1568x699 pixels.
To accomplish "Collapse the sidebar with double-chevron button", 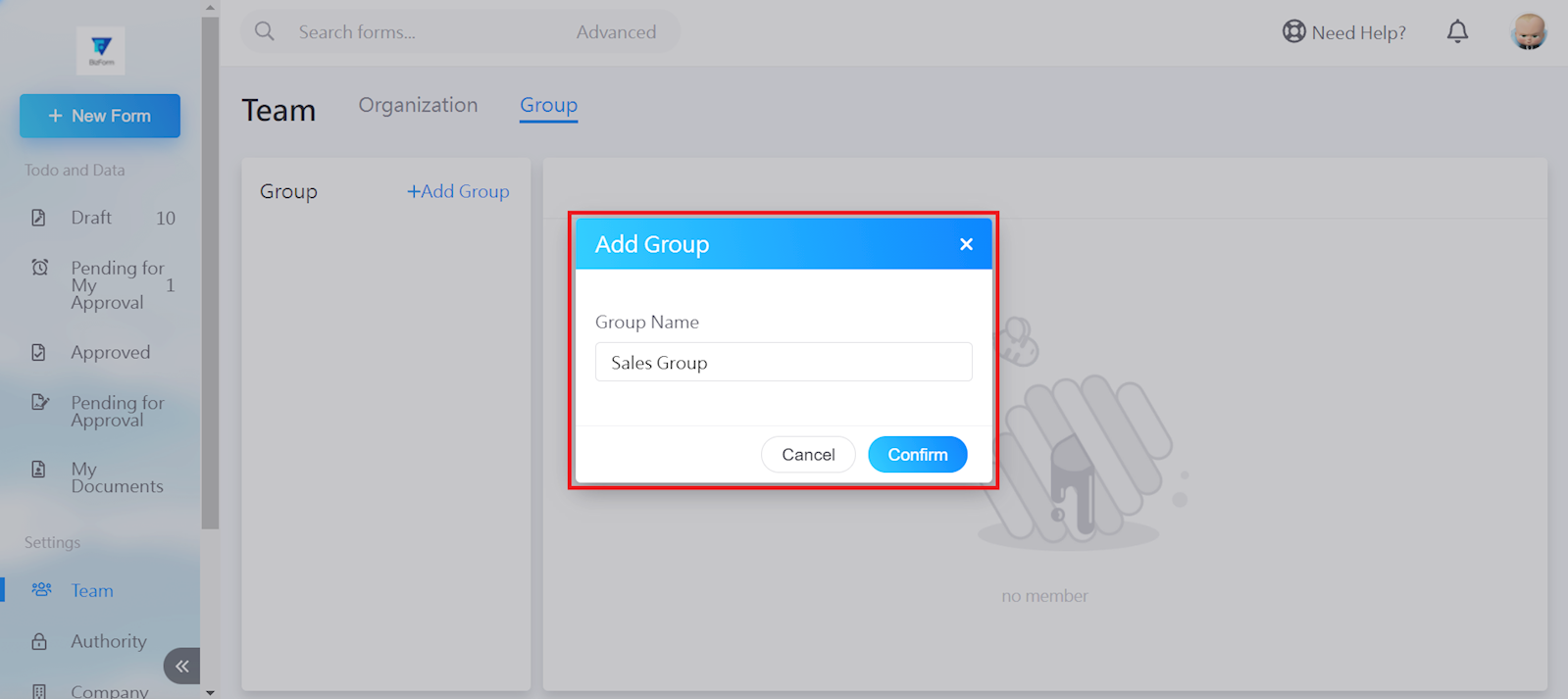I will point(182,667).
